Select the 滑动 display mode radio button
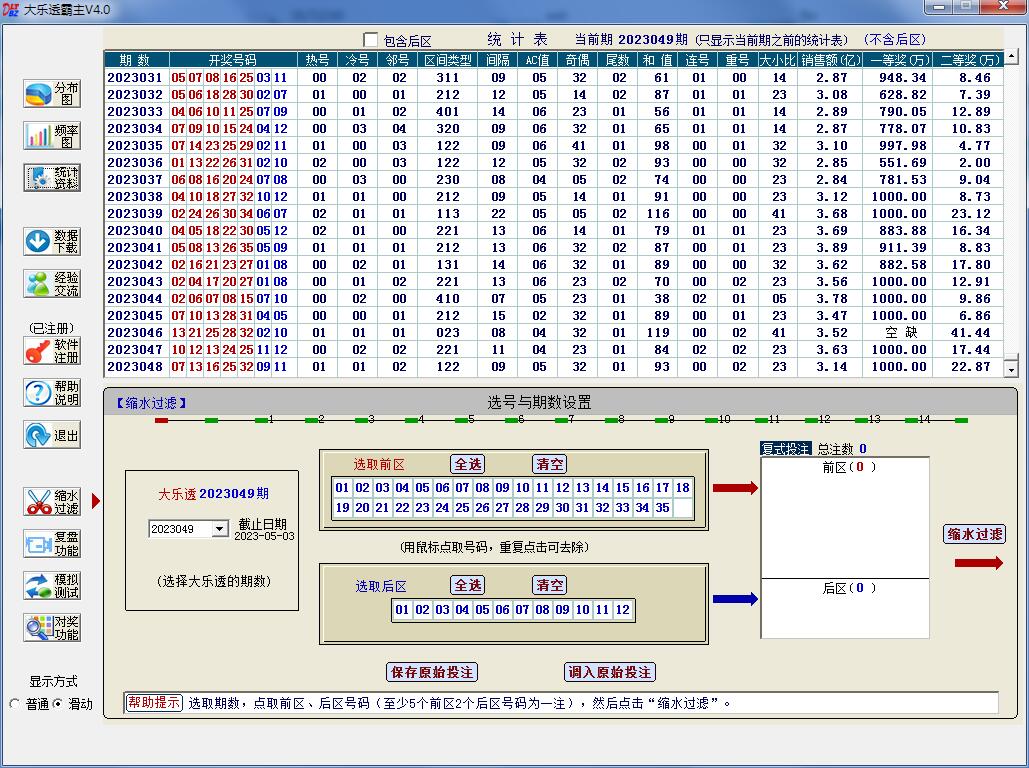This screenshot has height=768, width=1029. pos(57,704)
